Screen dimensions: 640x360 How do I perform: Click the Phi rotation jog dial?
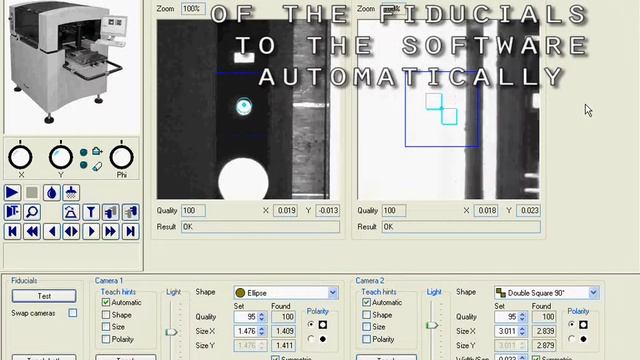pyautogui.click(x=121, y=157)
